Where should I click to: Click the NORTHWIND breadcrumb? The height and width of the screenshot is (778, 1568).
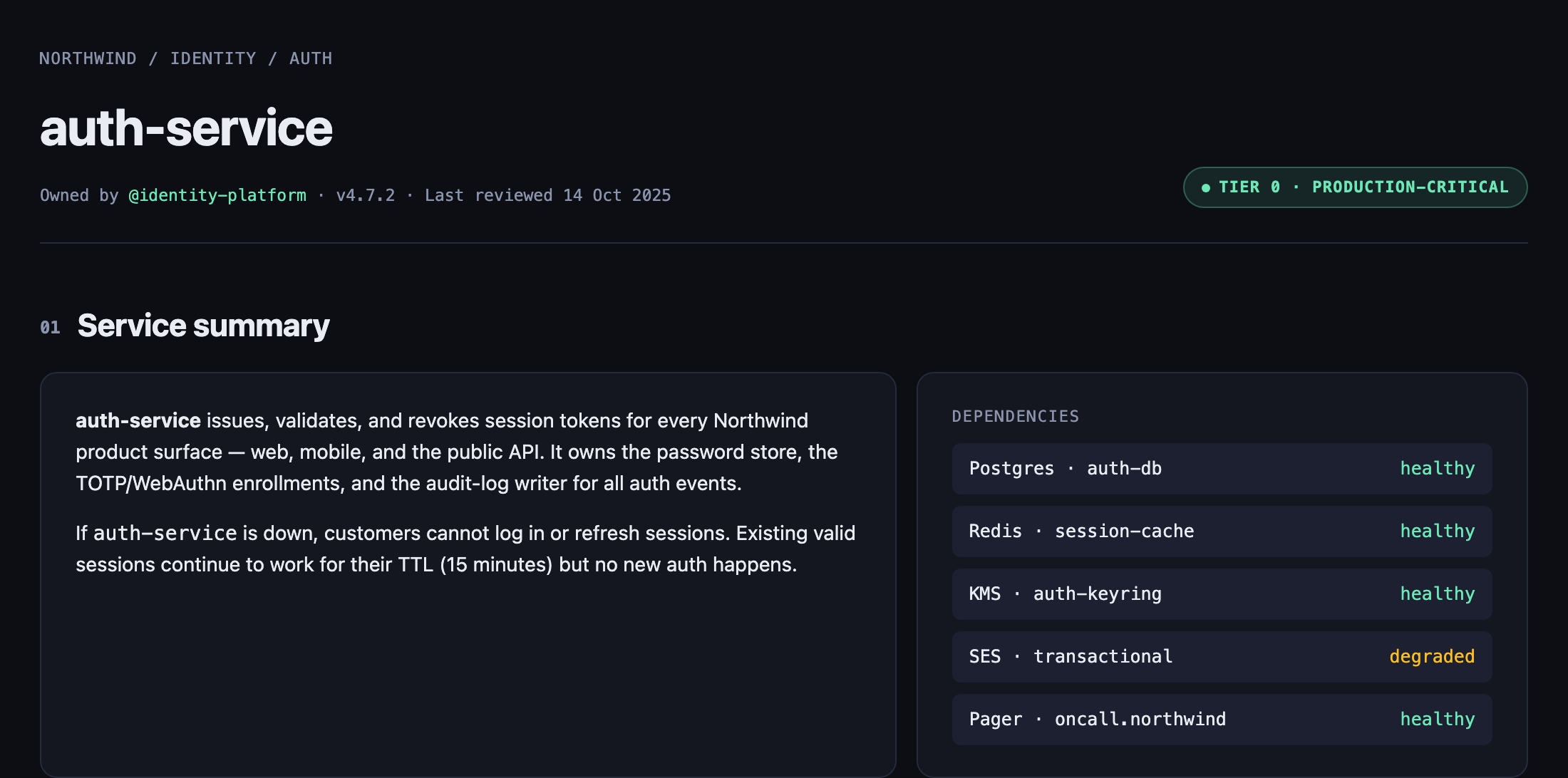coord(88,58)
